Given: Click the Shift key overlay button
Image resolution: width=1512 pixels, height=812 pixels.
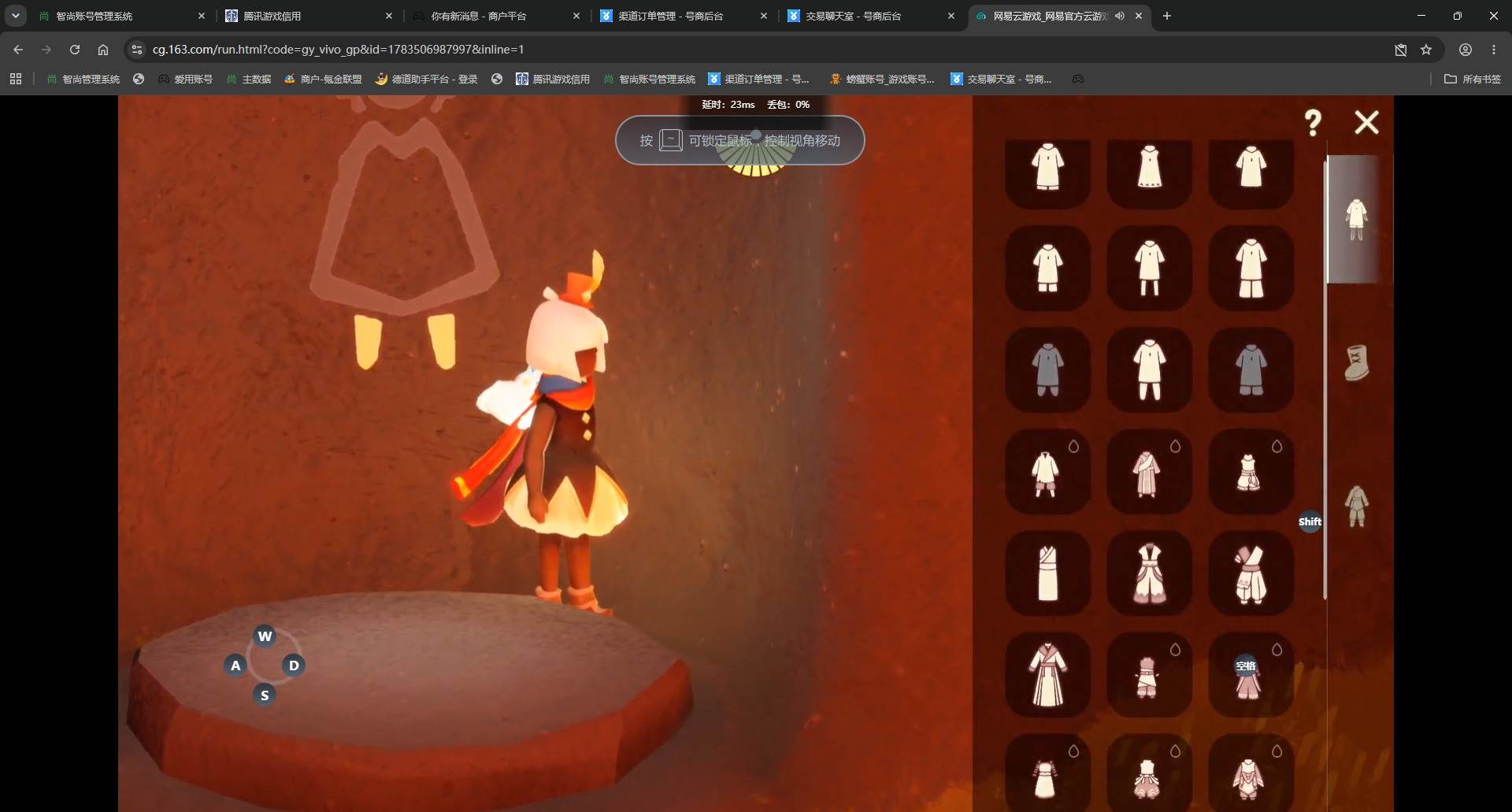Looking at the screenshot, I should 1310,521.
